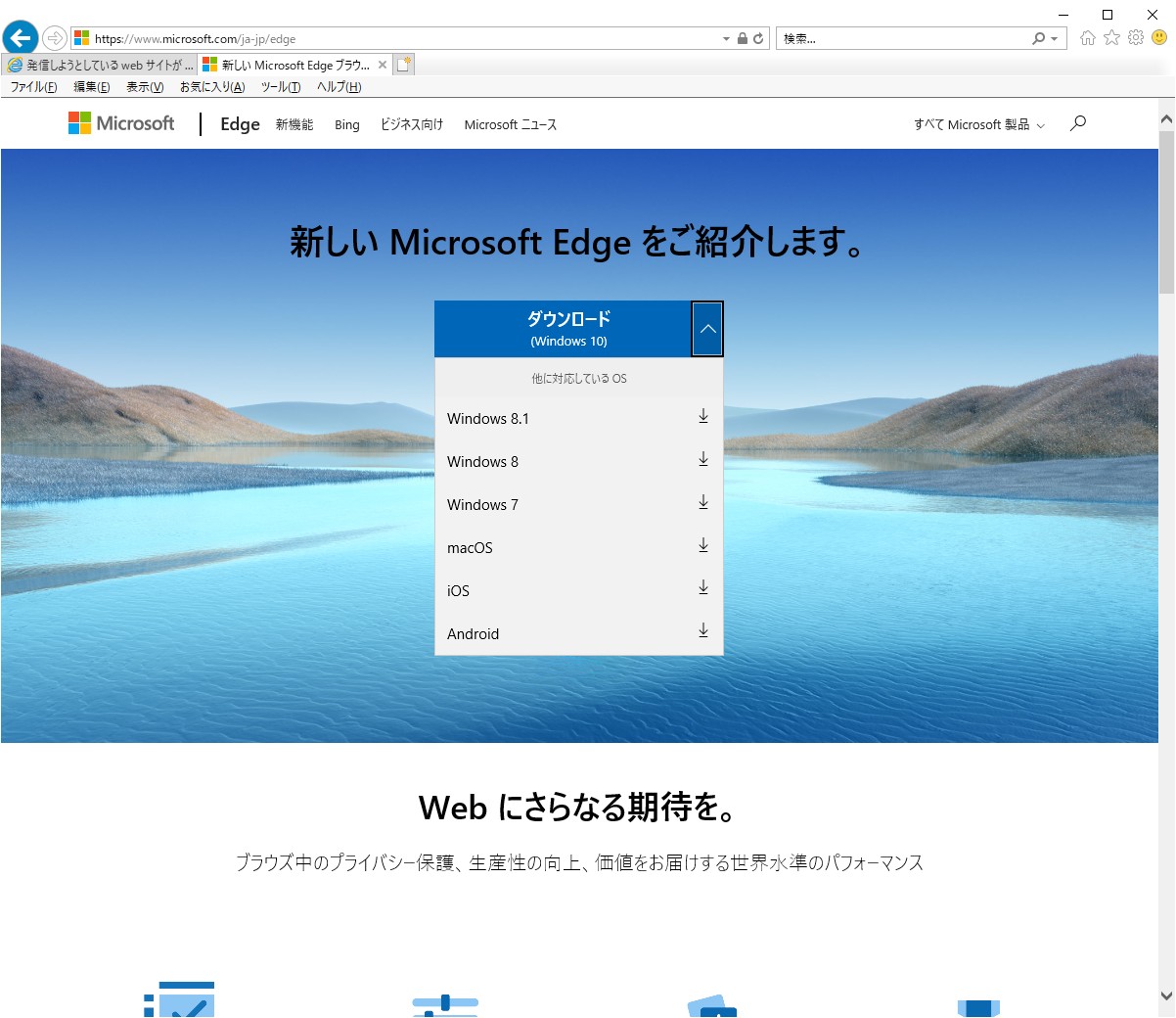This screenshot has width=1176, height=1018.
Task: Minimize the browser window
Action: 1063,14
